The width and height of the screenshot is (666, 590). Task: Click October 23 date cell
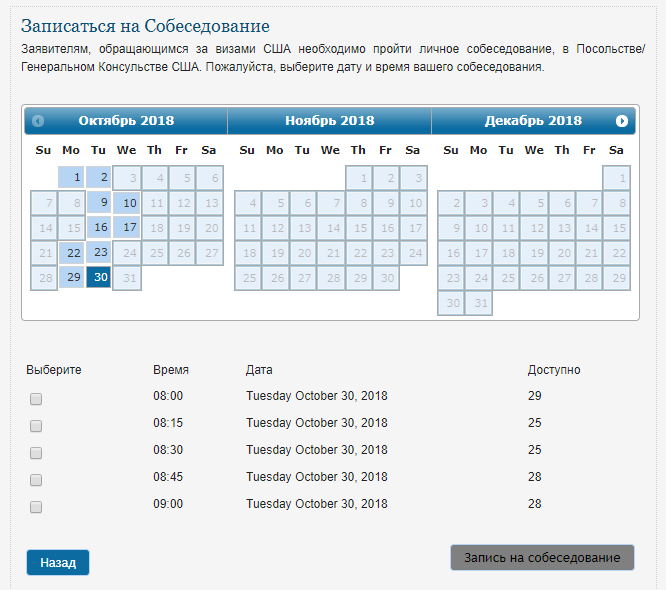(x=99, y=253)
